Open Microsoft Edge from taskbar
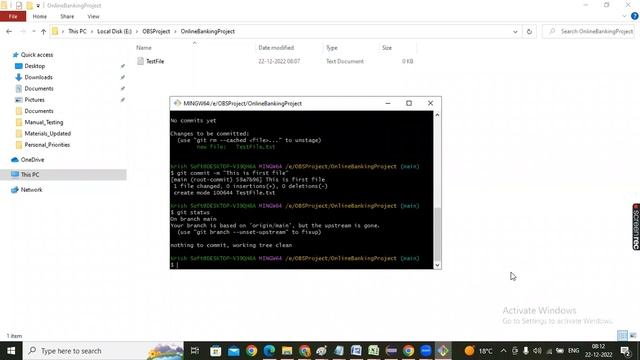Image resolution: width=640 pixels, height=360 pixels. tap(269, 351)
